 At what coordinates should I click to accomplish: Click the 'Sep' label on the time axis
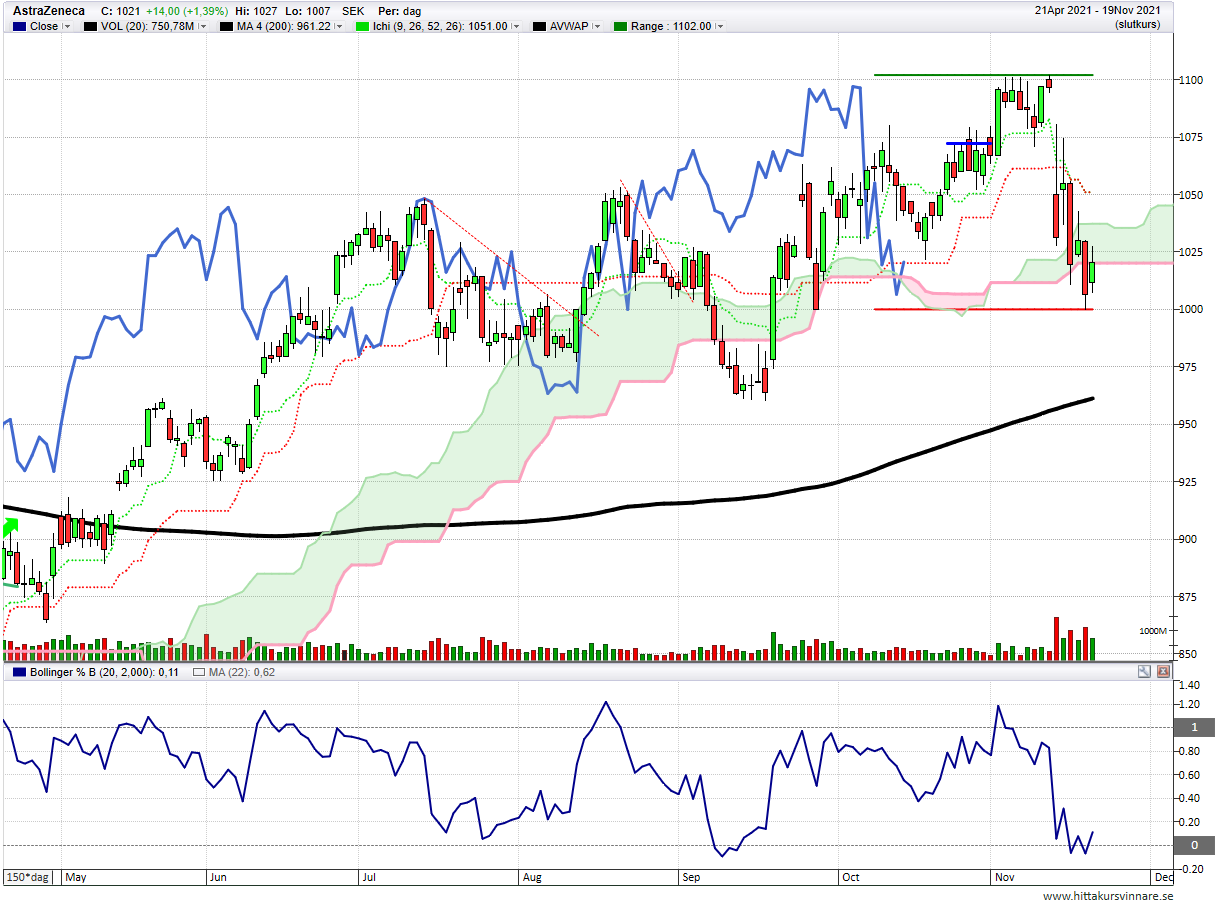[x=691, y=877]
